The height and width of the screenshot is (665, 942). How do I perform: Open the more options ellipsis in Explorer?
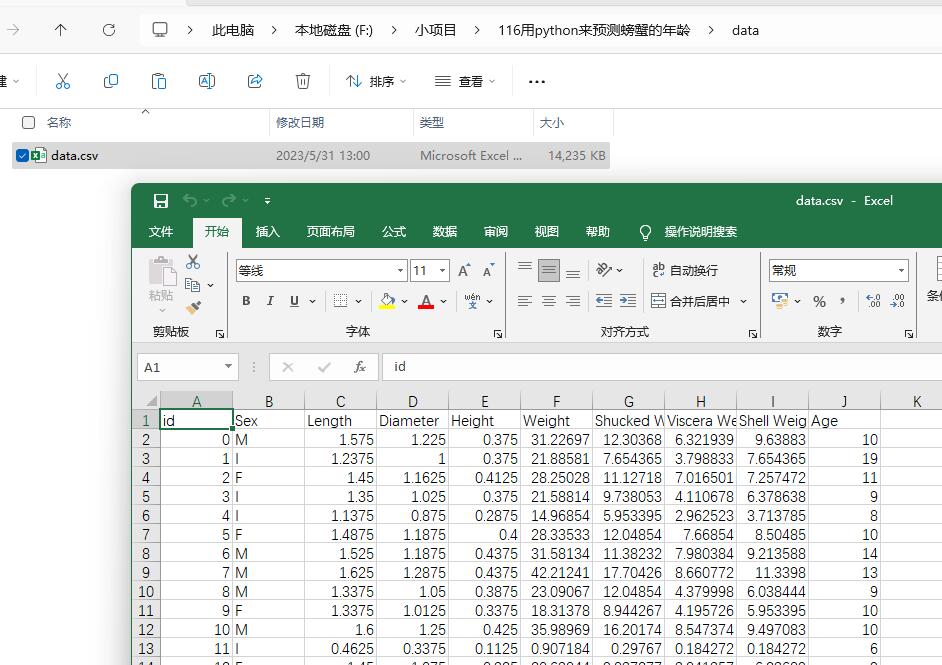tap(536, 82)
